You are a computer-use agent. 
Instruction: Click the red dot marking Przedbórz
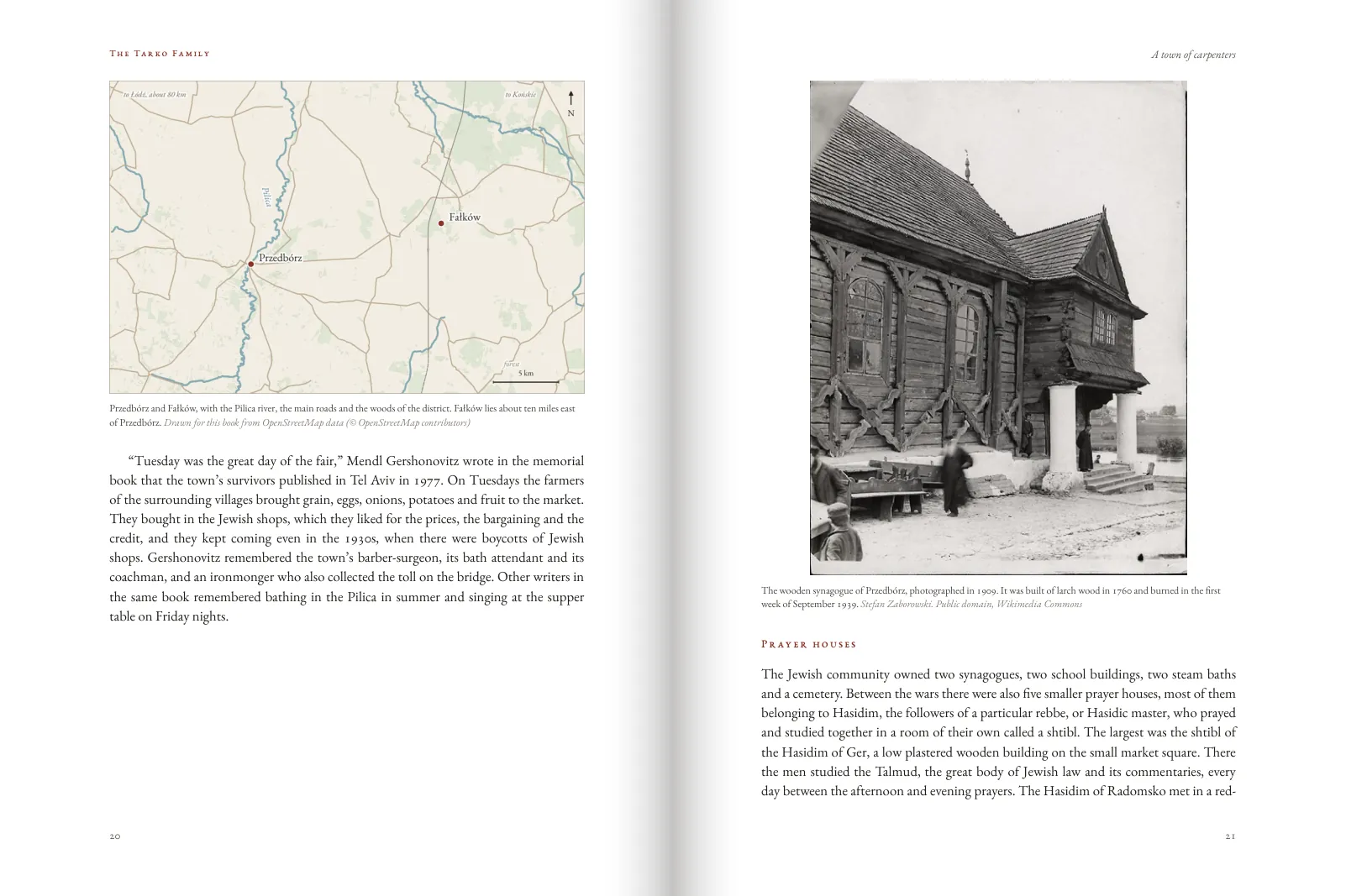[250, 264]
